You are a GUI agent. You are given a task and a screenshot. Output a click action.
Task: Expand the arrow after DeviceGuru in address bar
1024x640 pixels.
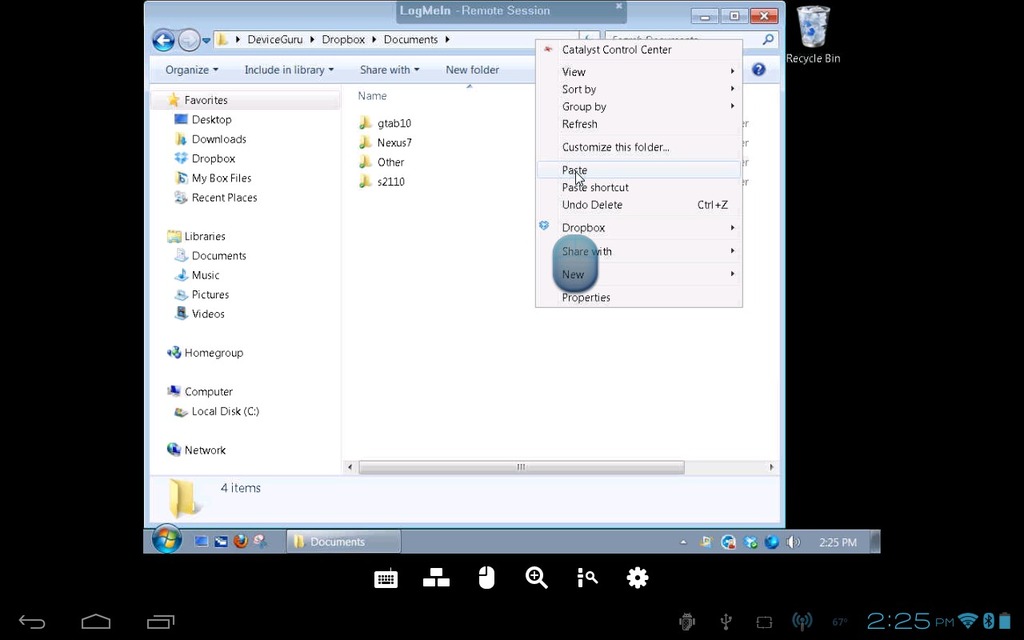coord(312,39)
